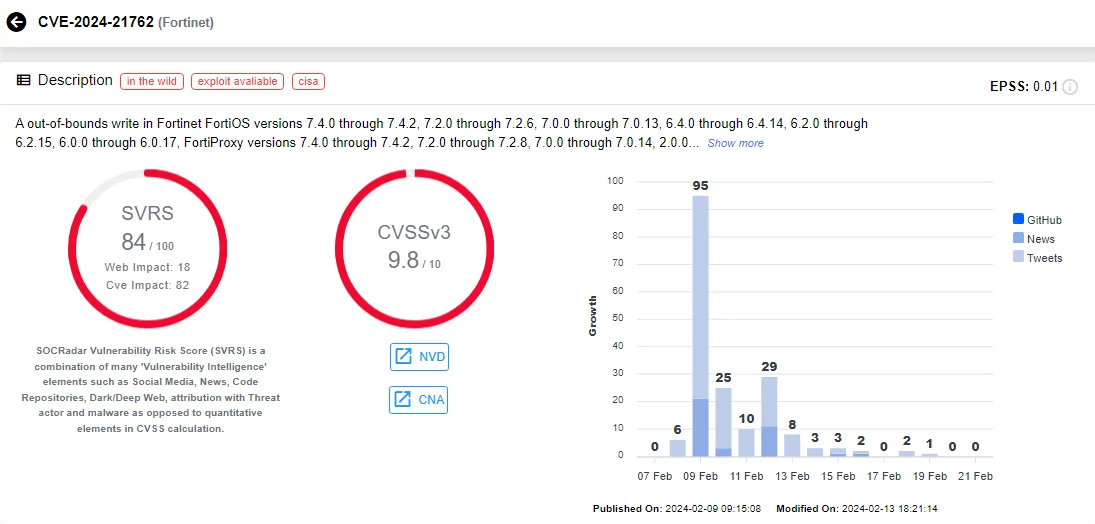Select the bar labeled 29
Image resolution: width=1095 pixels, height=524 pixels.
coord(770,416)
